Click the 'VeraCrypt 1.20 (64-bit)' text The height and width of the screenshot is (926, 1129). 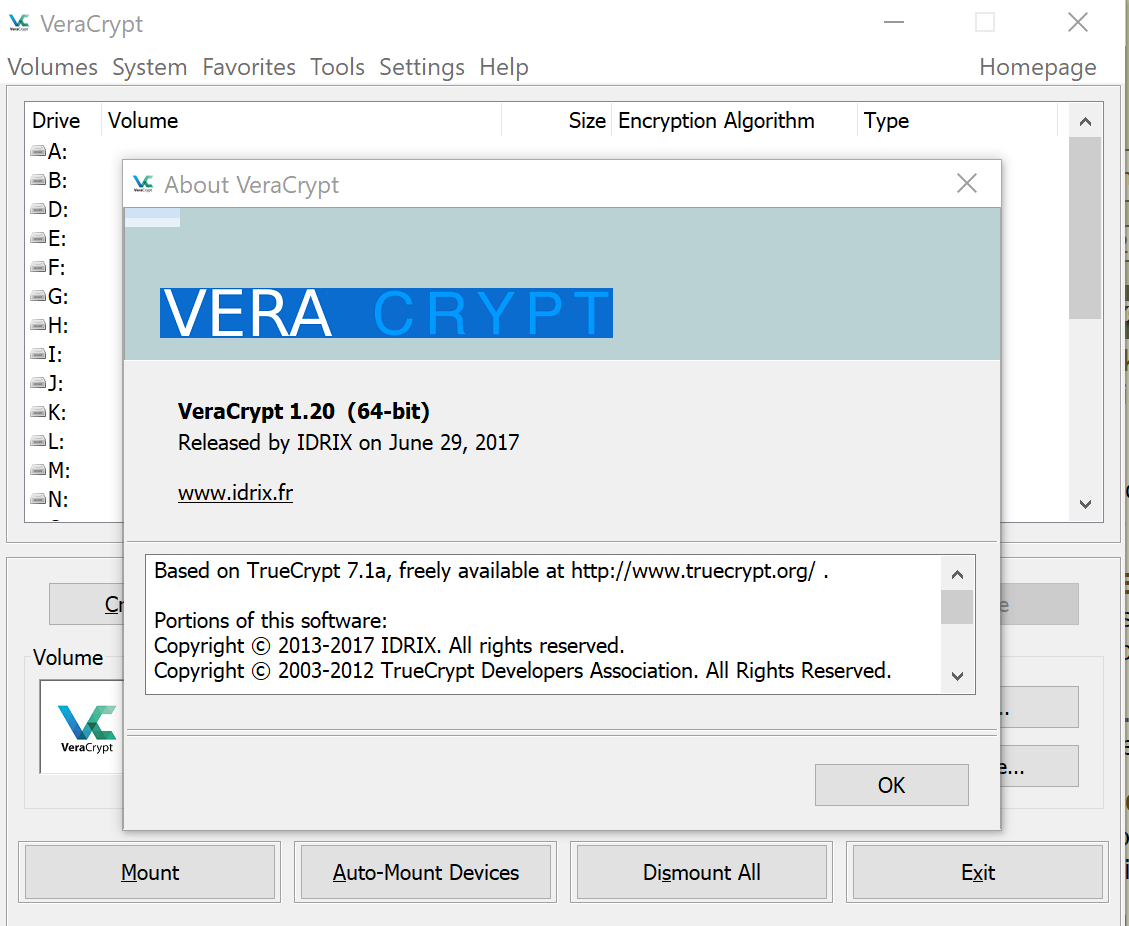coord(304,411)
